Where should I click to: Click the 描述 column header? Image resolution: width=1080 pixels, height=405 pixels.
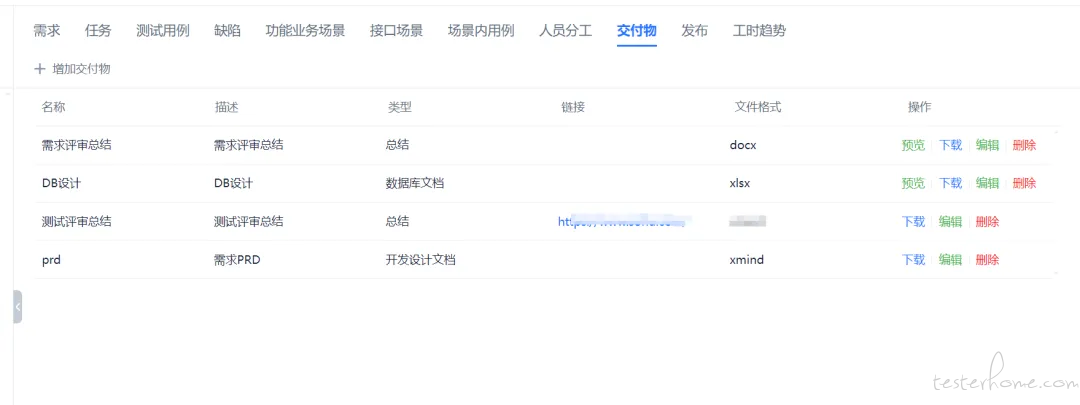point(227,107)
